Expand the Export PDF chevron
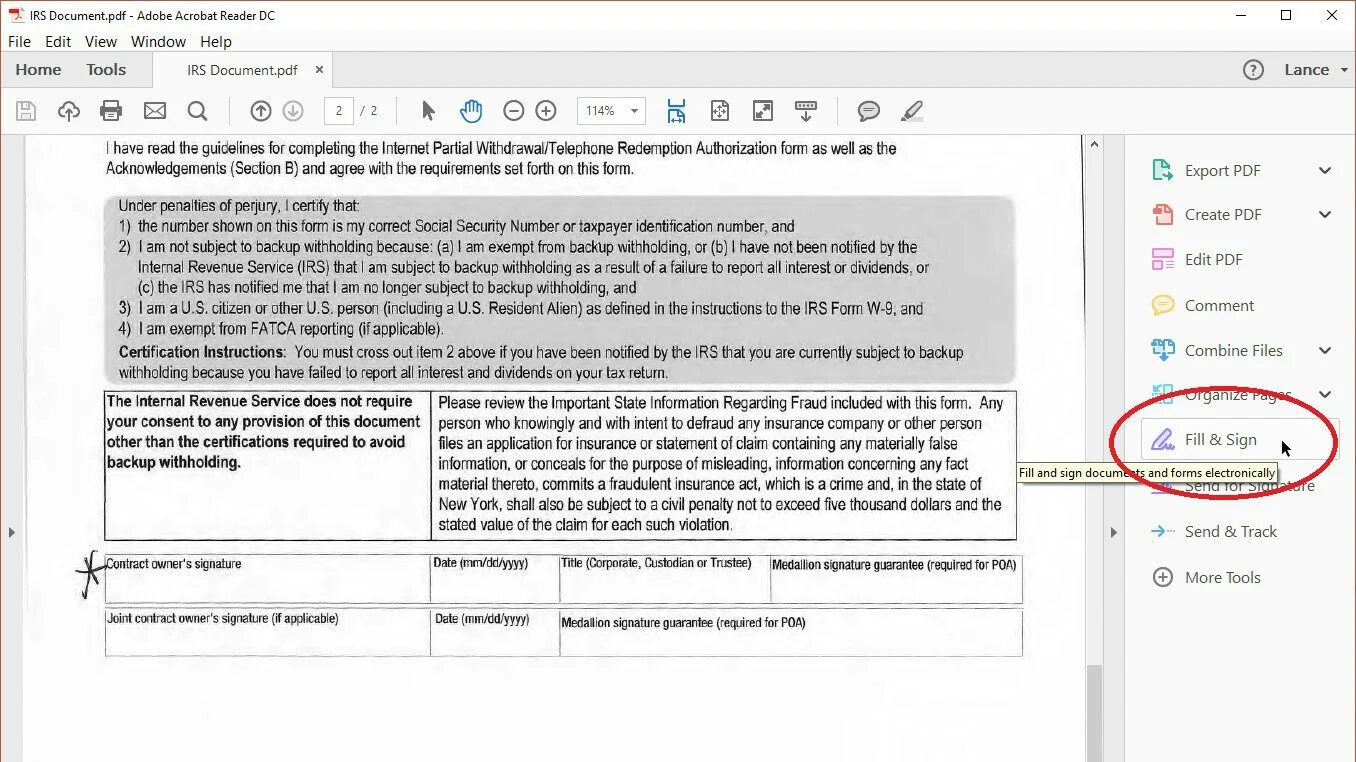Screen dimensions: 1356x762 (x=1325, y=171)
